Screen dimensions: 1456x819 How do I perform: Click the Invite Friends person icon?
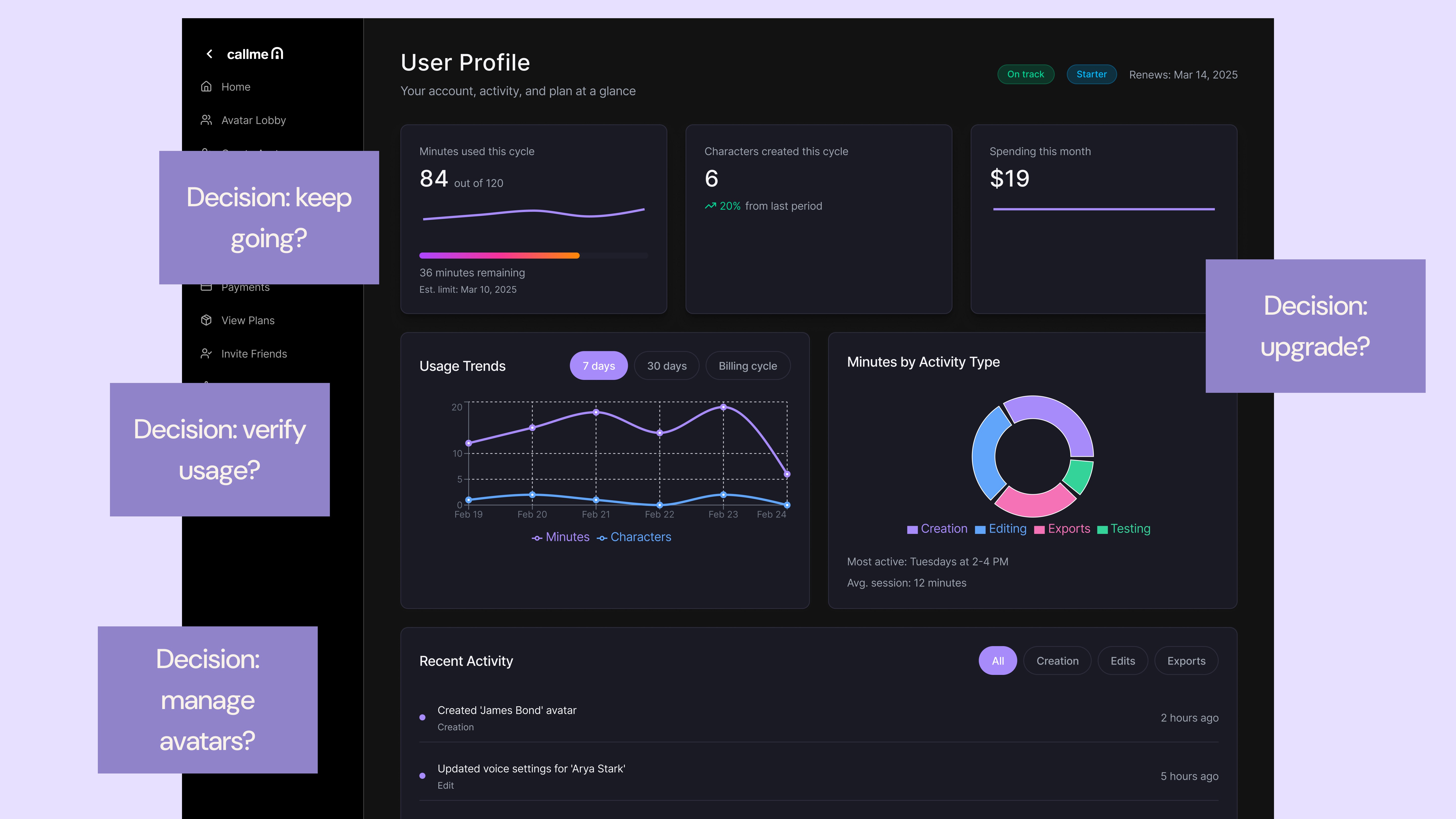pyautogui.click(x=206, y=353)
